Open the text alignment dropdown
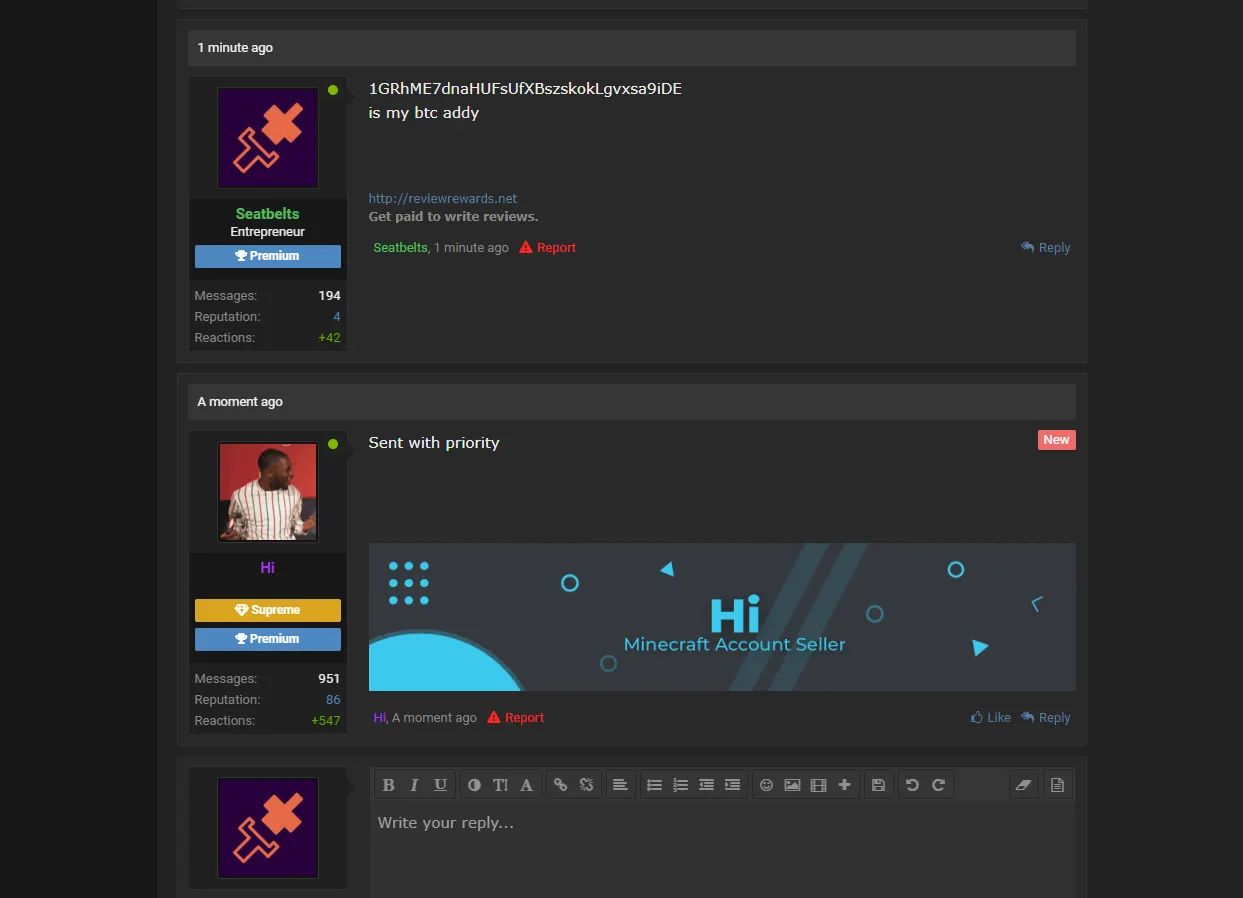The image size is (1243, 898). point(620,785)
